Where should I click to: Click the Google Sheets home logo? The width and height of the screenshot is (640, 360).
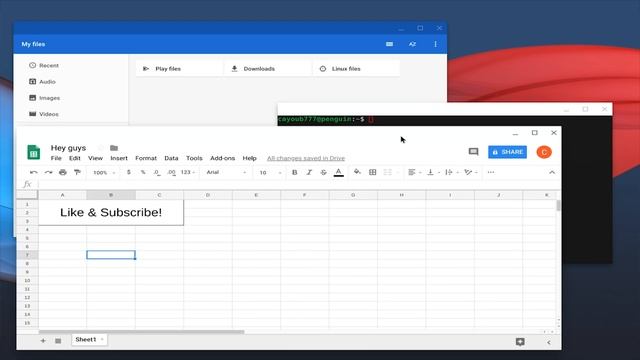click(x=33, y=152)
